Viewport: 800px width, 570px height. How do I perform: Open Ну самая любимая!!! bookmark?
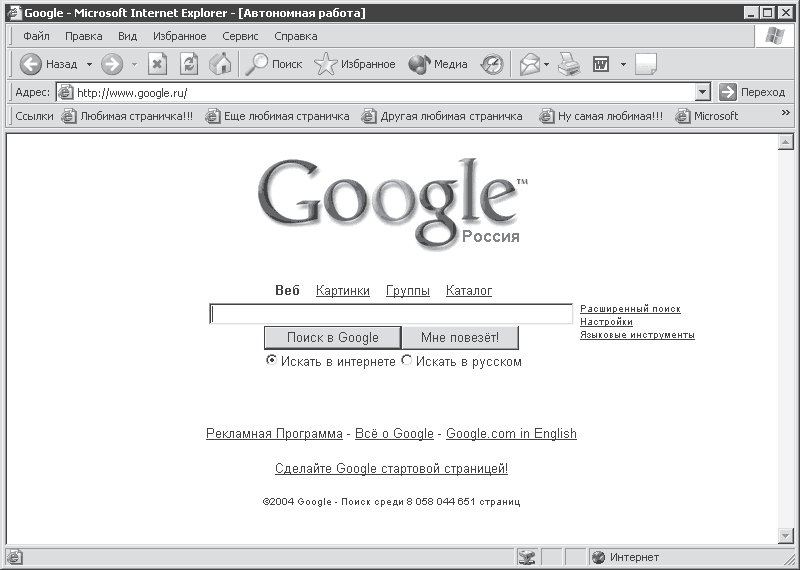601,116
